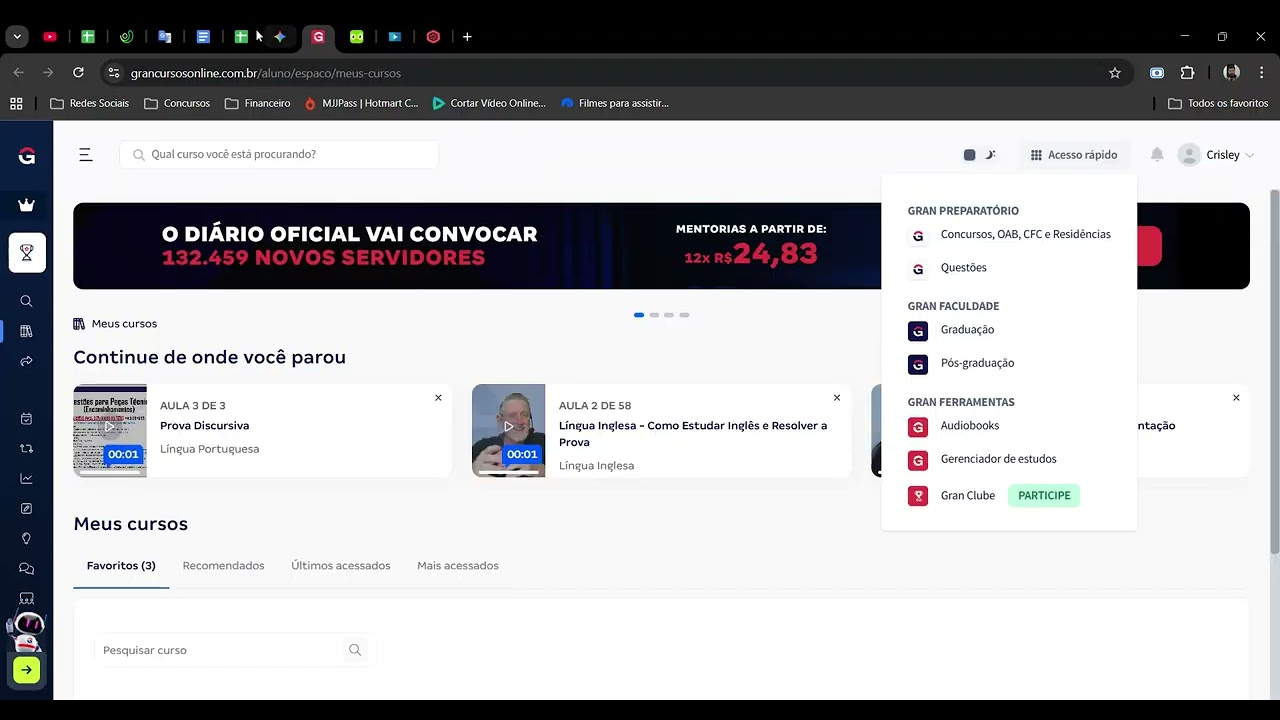Switch to the Mais acessados tab
The height and width of the screenshot is (720, 1280).
point(458,566)
